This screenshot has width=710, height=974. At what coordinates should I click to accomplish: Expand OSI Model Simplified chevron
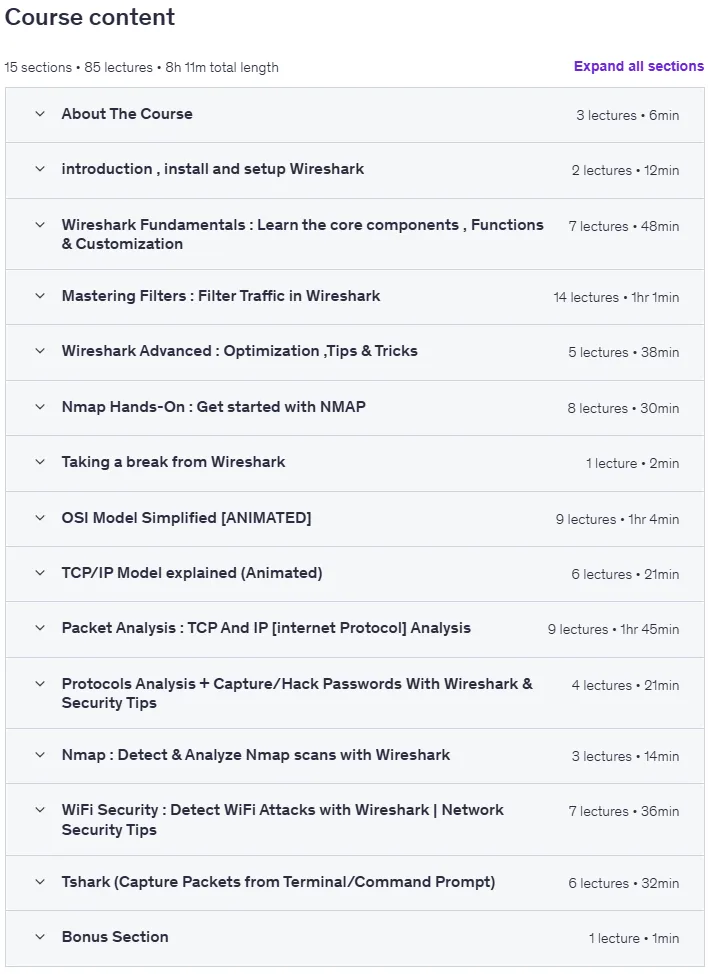click(x=40, y=517)
